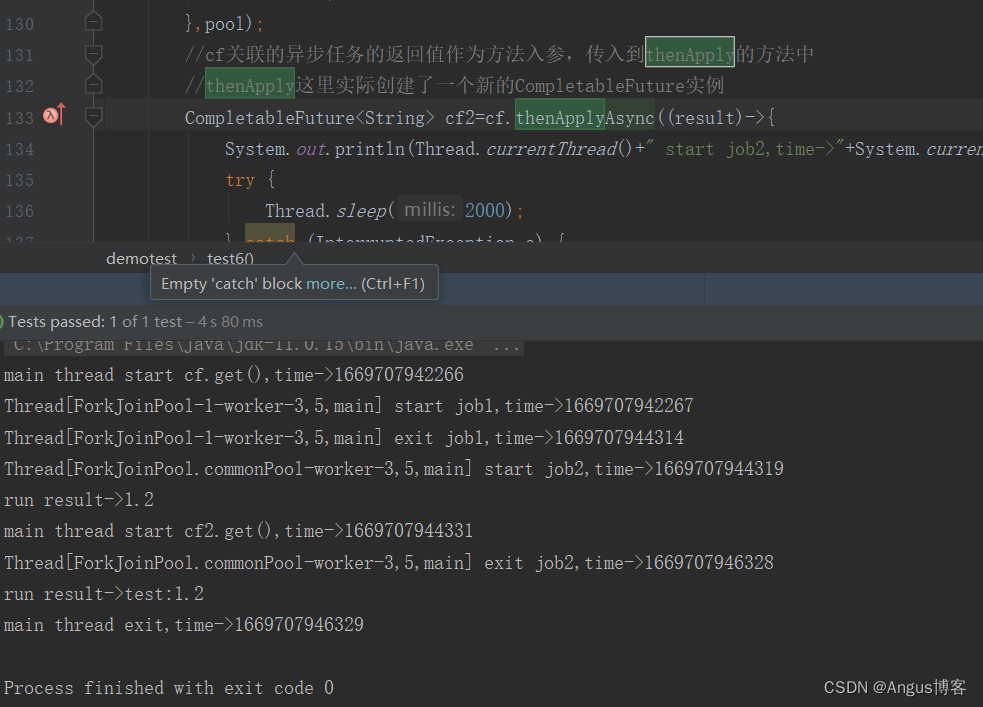Image resolution: width=983 pixels, height=707 pixels.
Task: Select the test6() breadcrumb
Action: pyautogui.click(x=230, y=258)
